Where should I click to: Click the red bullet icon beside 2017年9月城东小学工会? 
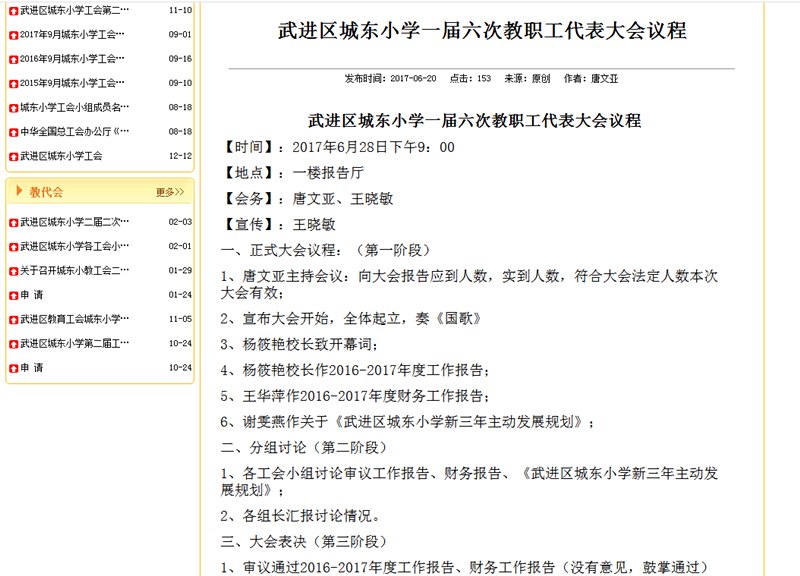(x=14, y=35)
